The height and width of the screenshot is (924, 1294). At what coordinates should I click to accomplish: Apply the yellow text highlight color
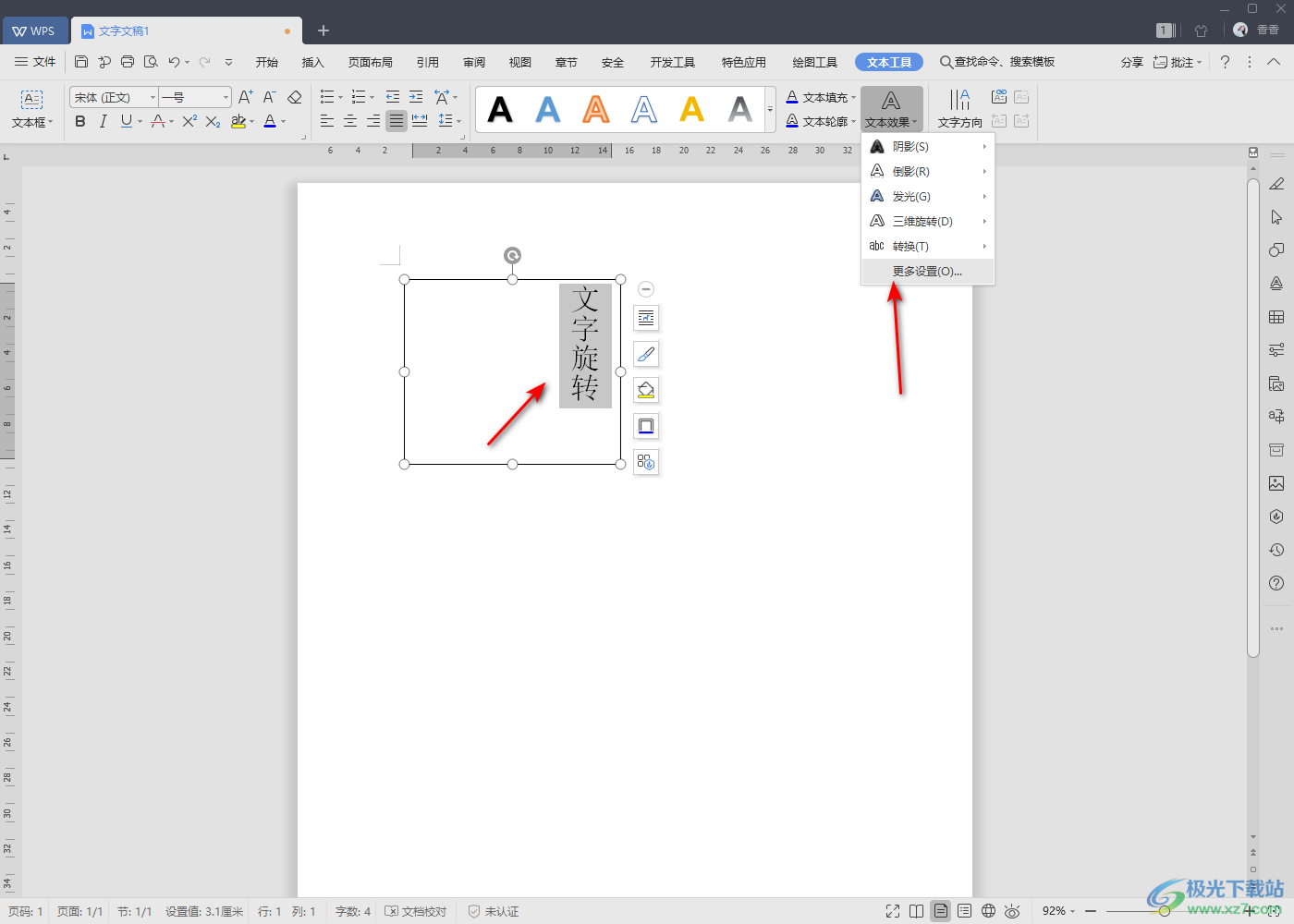tap(238, 121)
